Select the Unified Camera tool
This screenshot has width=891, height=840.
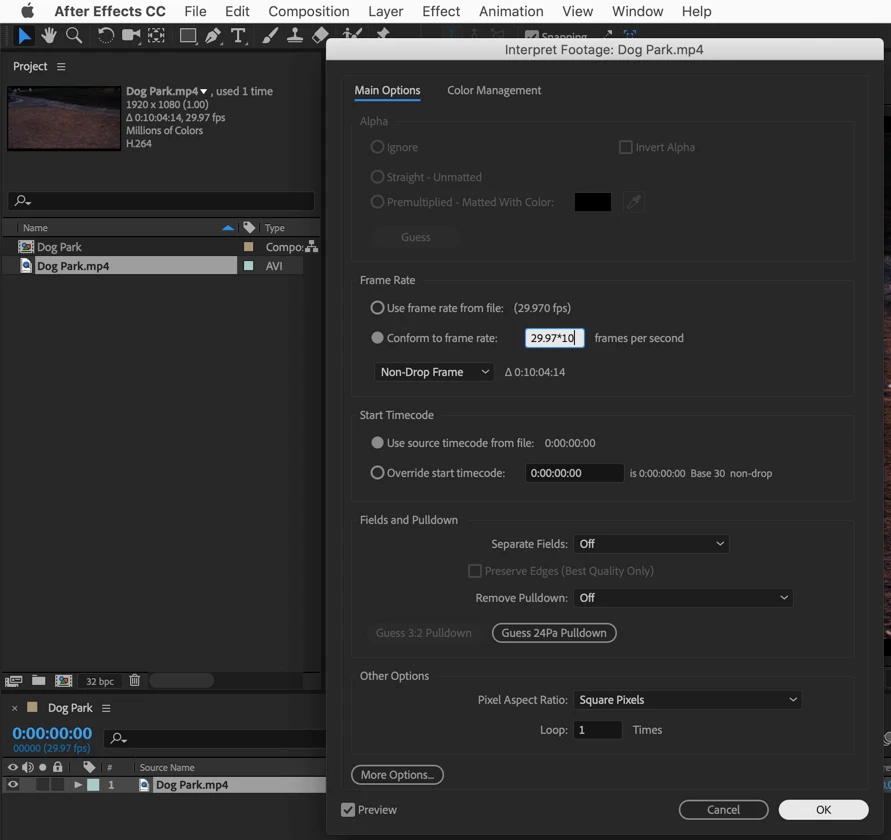click(131, 36)
